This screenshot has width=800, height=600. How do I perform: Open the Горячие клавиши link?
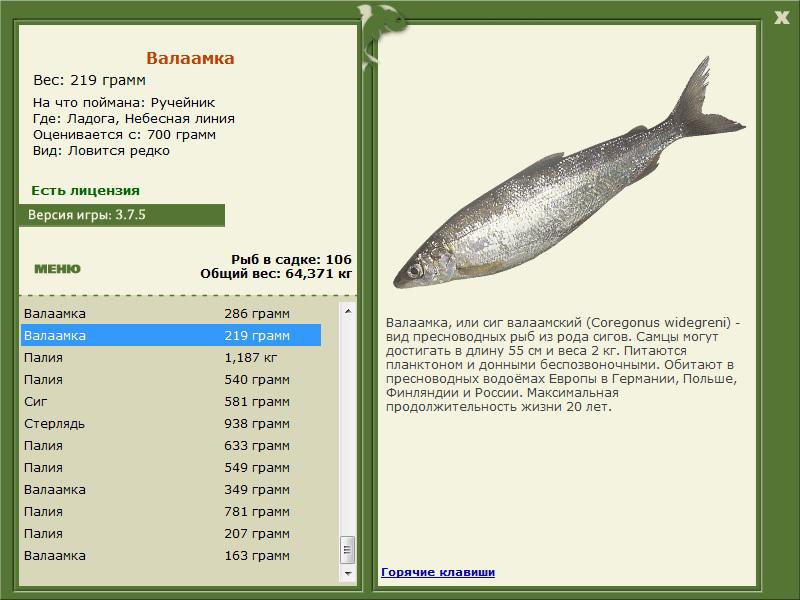coord(437,572)
